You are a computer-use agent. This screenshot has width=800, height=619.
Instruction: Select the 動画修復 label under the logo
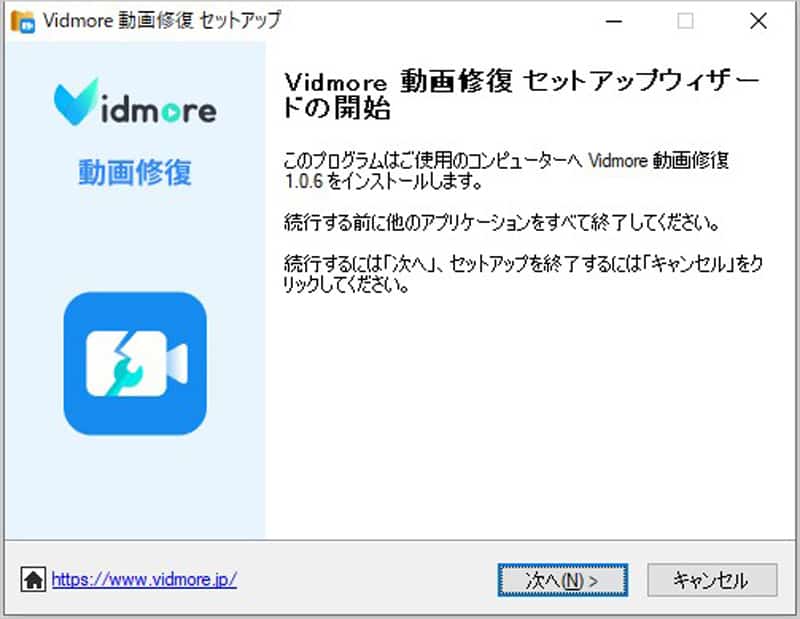tap(135, 172)
